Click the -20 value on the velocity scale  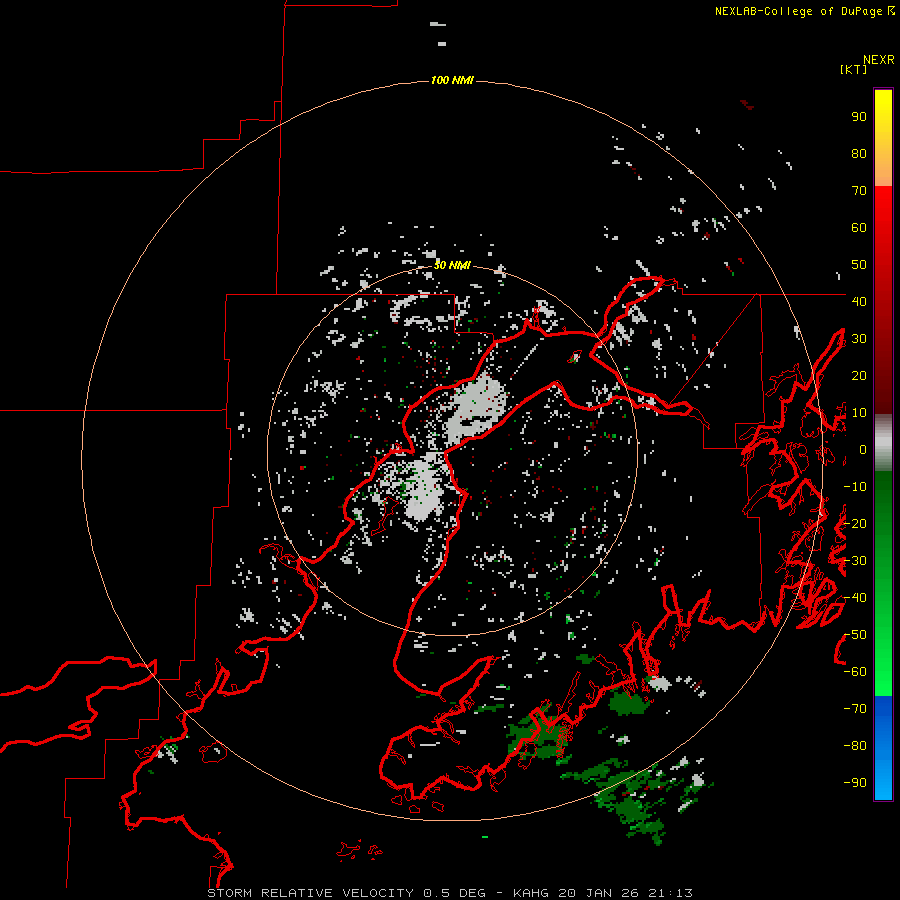click(855, 524)
